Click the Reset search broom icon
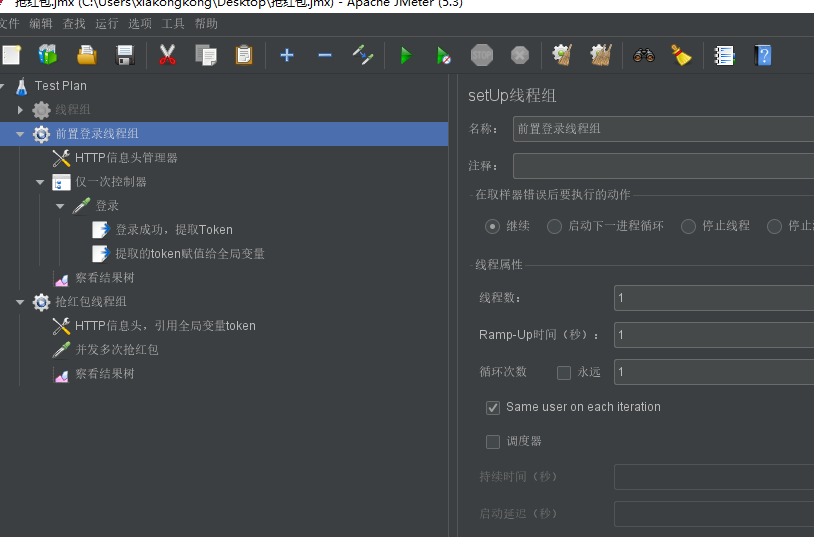The image size is (814, 537). pos(681,55)
